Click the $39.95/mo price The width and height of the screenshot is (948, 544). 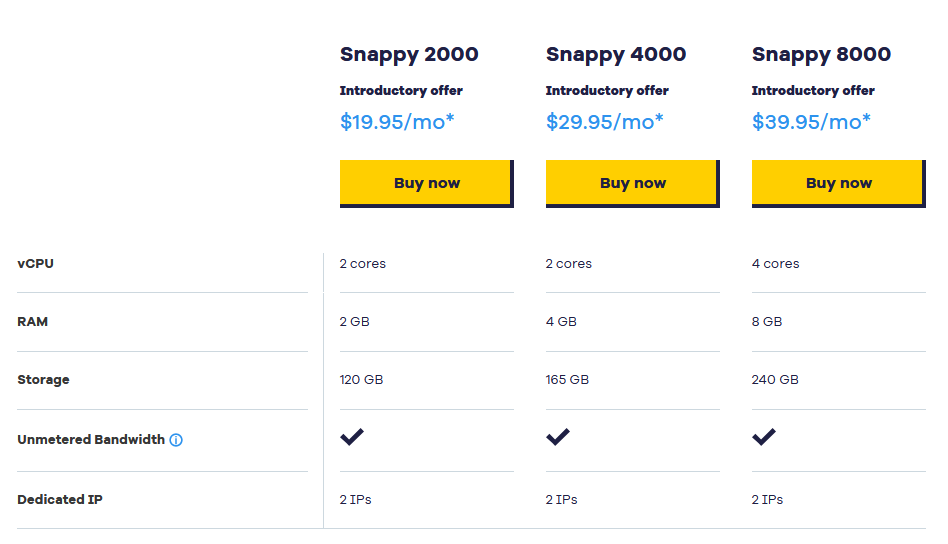[811, 122]
